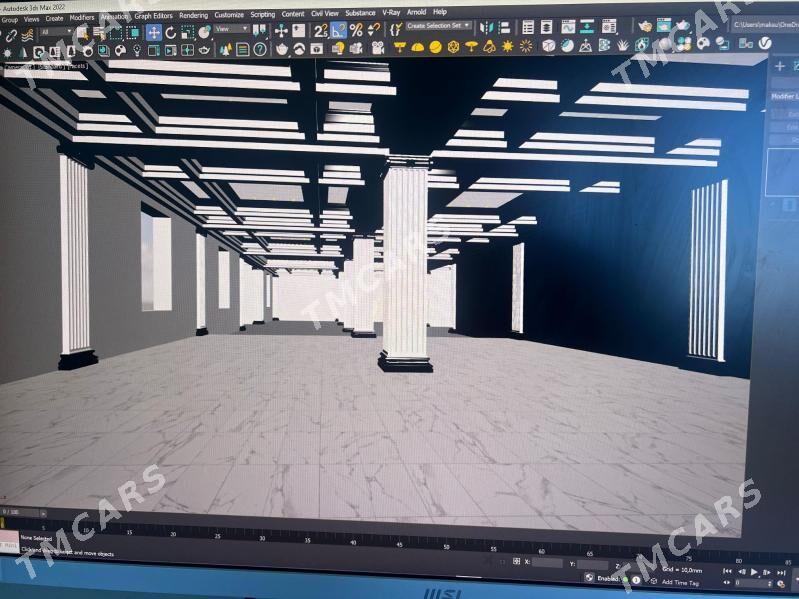Open the Scene Explorer icon
799x599 pixels.
pos(528,27)
